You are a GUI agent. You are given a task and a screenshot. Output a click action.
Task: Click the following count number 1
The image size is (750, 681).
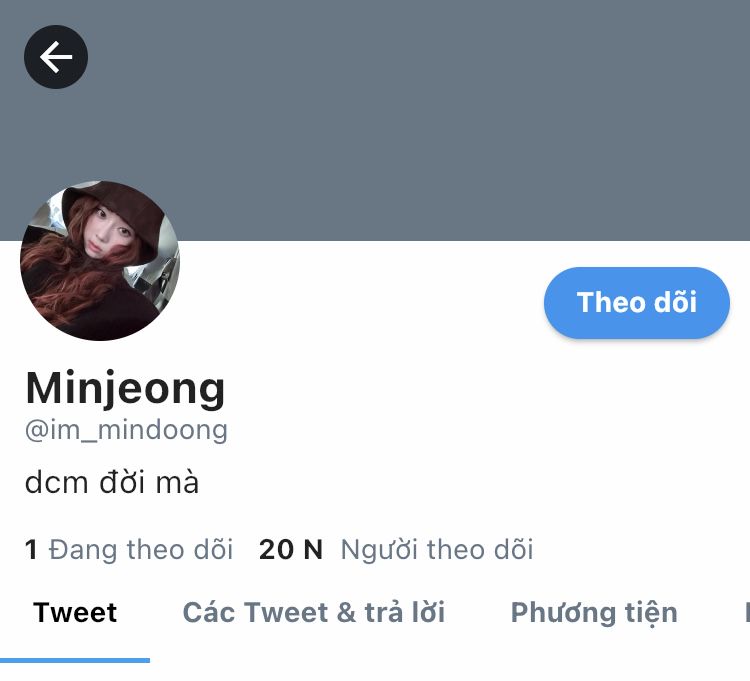[x=31, y=549]
